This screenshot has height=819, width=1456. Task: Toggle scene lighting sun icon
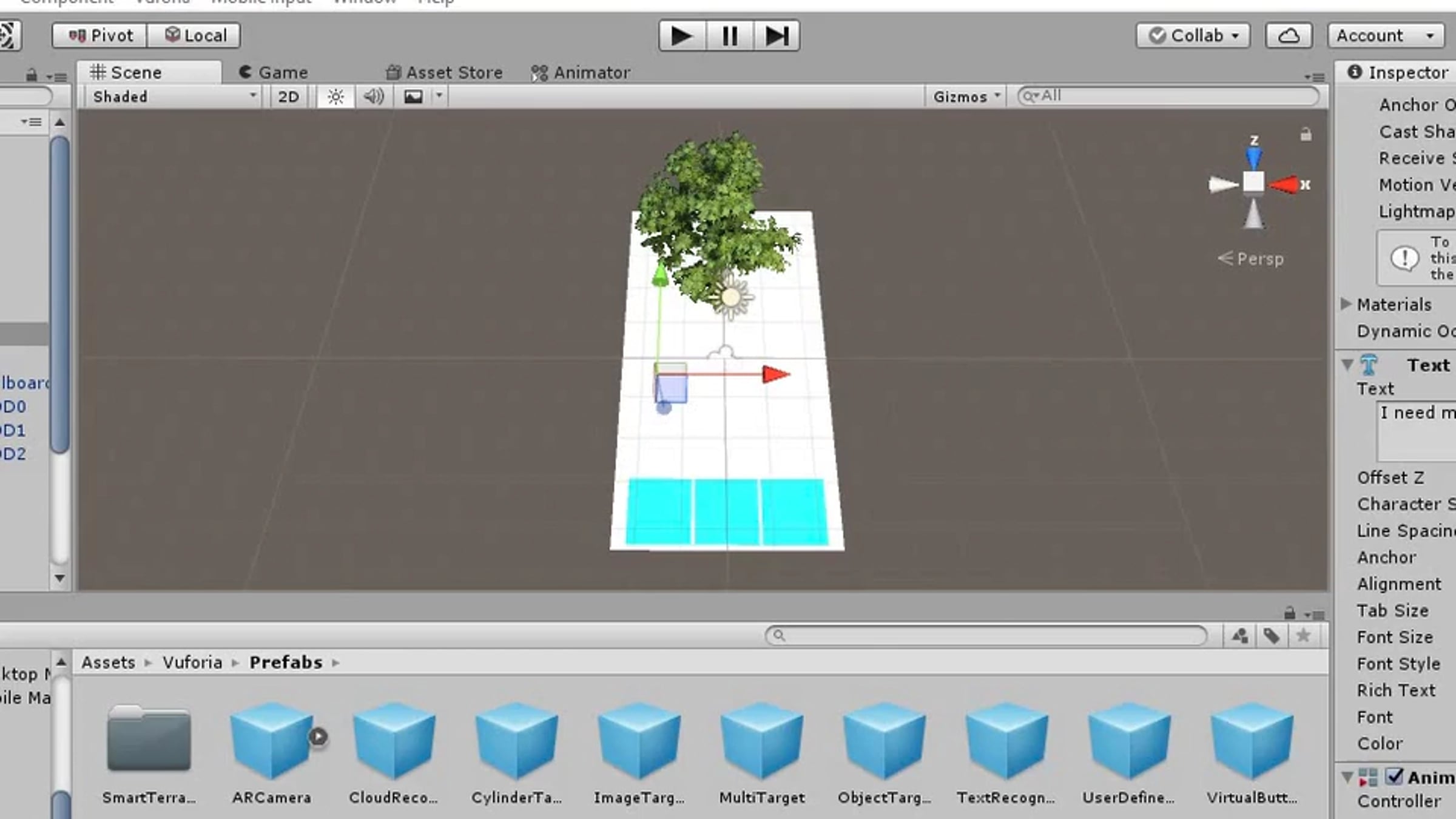click(x=335, y=97)
